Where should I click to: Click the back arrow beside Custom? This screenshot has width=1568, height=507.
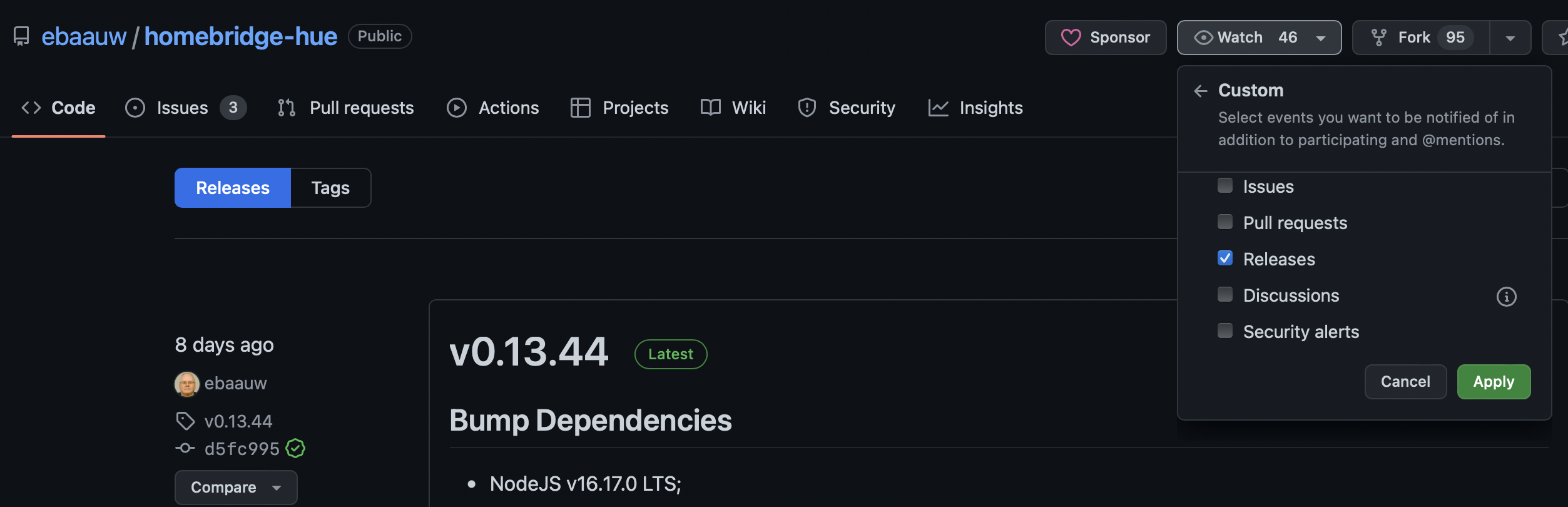pyautogui.click(x=1200, y=91)
